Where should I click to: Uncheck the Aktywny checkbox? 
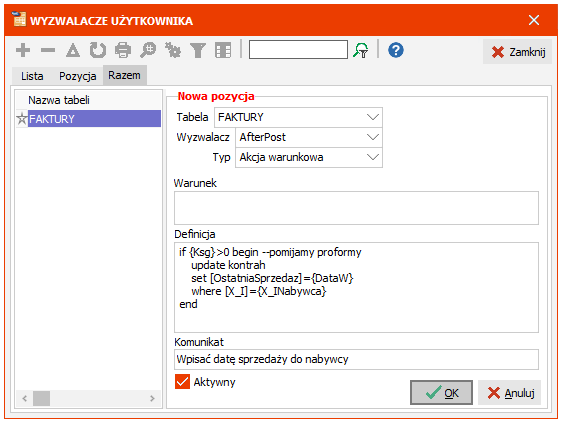click(x=182, y=382)
